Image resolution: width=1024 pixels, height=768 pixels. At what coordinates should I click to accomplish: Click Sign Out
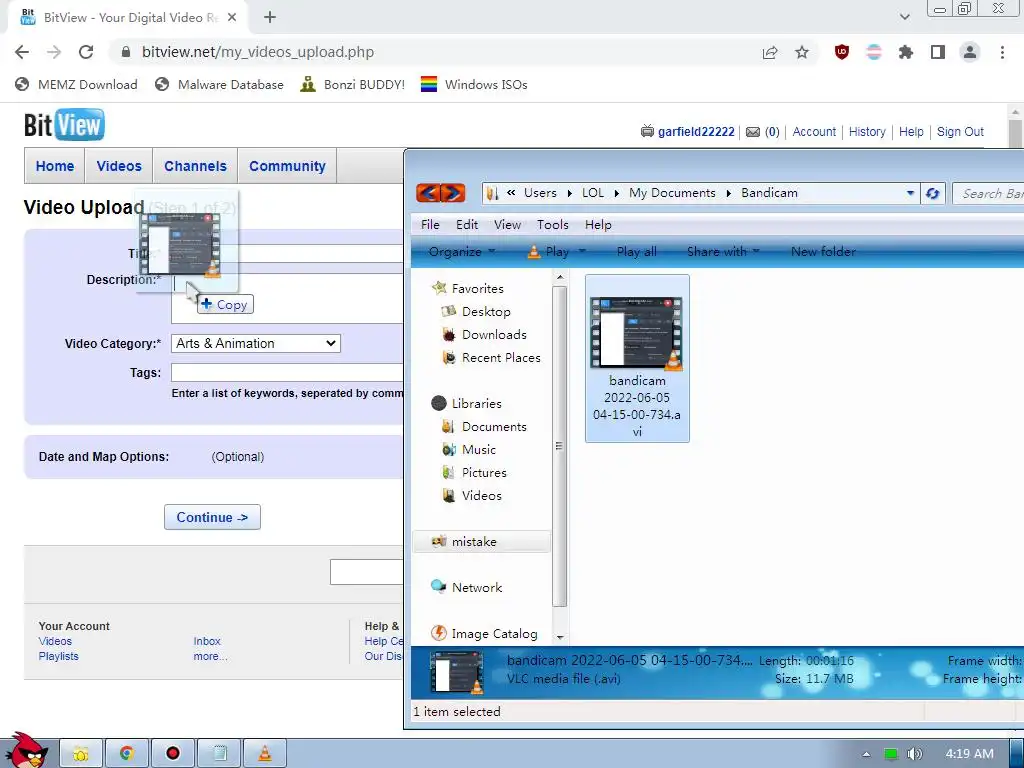[x=960, y=132]
